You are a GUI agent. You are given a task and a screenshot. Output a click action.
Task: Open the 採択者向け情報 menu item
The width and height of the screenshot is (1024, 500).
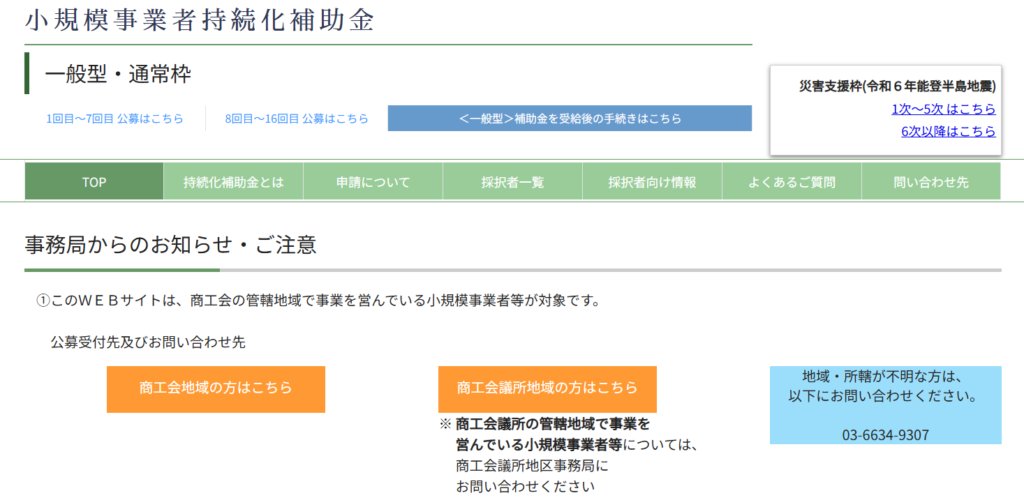[652, 182]
